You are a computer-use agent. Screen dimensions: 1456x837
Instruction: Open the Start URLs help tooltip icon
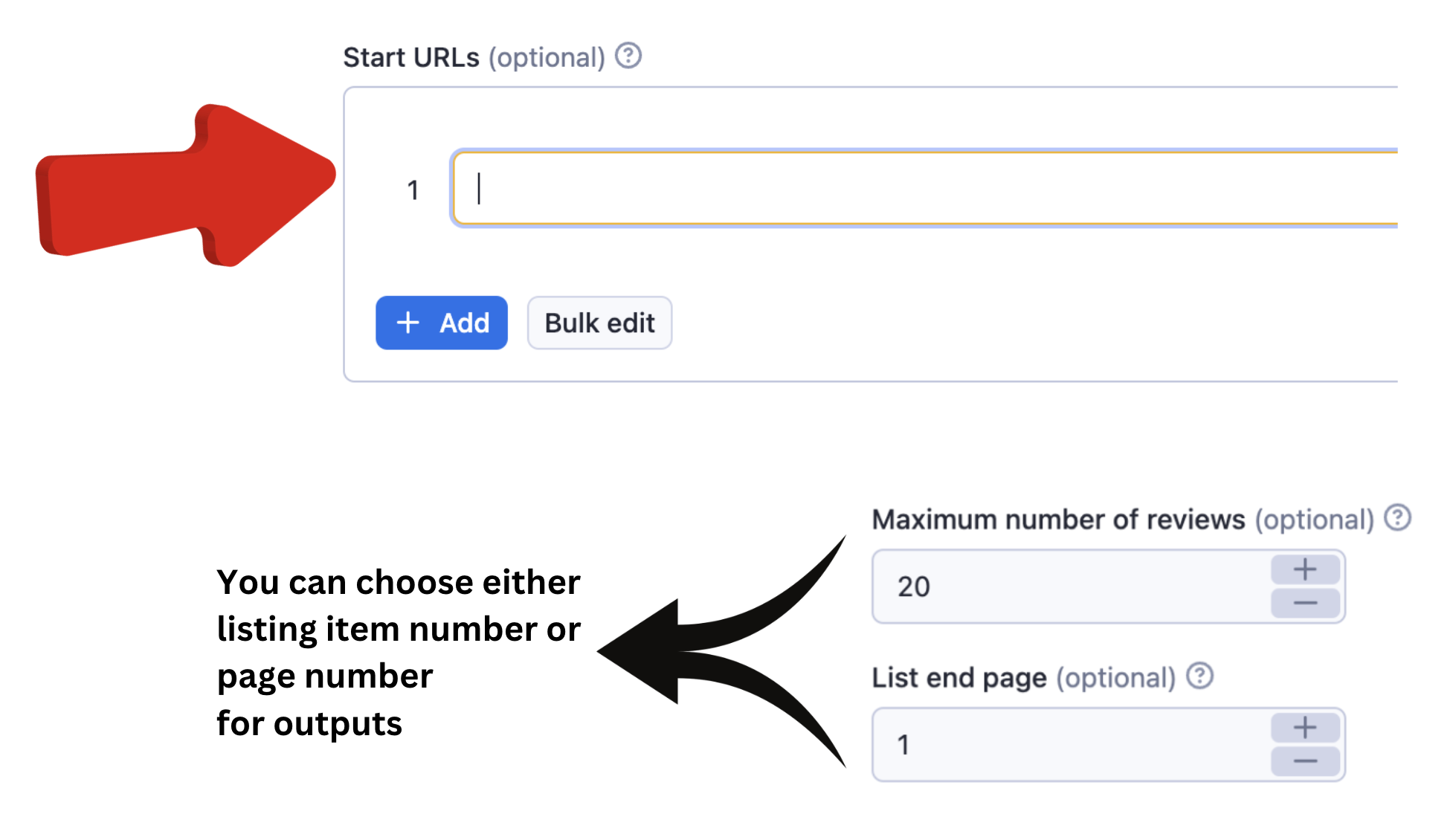(628, 56)
